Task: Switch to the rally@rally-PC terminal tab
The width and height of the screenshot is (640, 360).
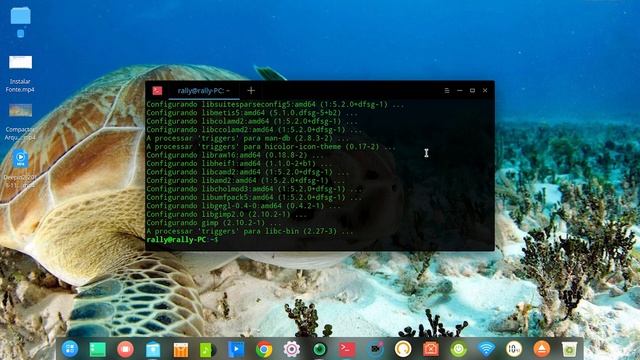Action: click(x=204, y=91)
